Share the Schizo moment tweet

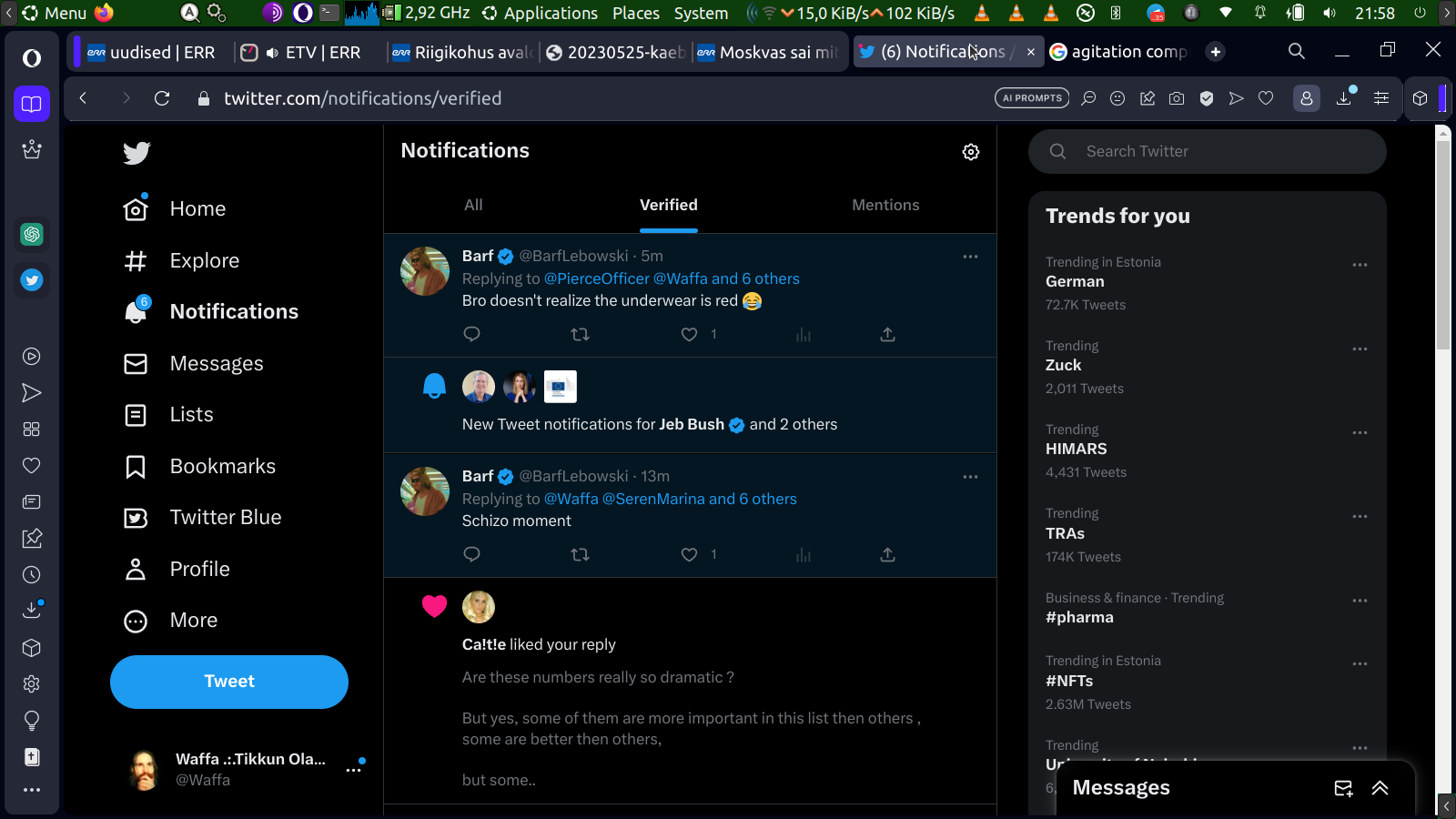pyautogui.click(x=888, y=554)
